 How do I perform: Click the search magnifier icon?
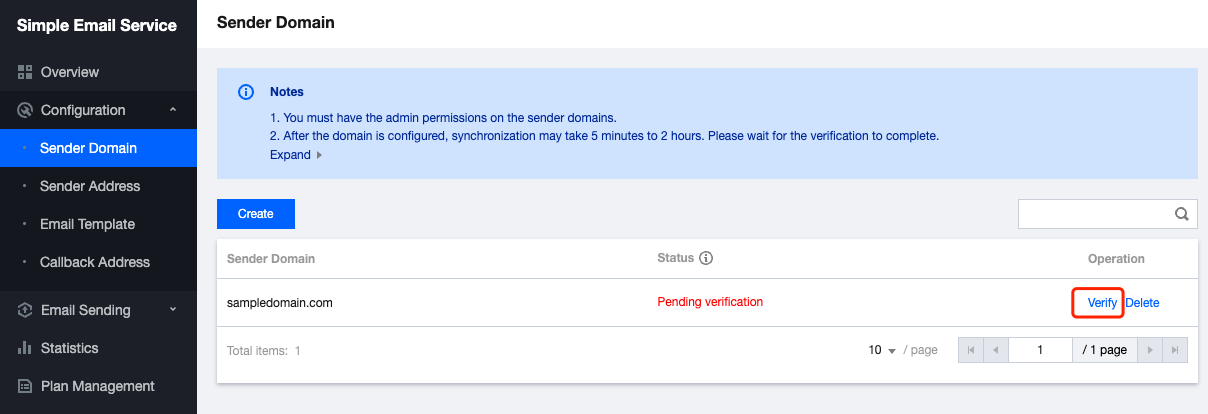pyautogui.click(x=1181, y=214)
